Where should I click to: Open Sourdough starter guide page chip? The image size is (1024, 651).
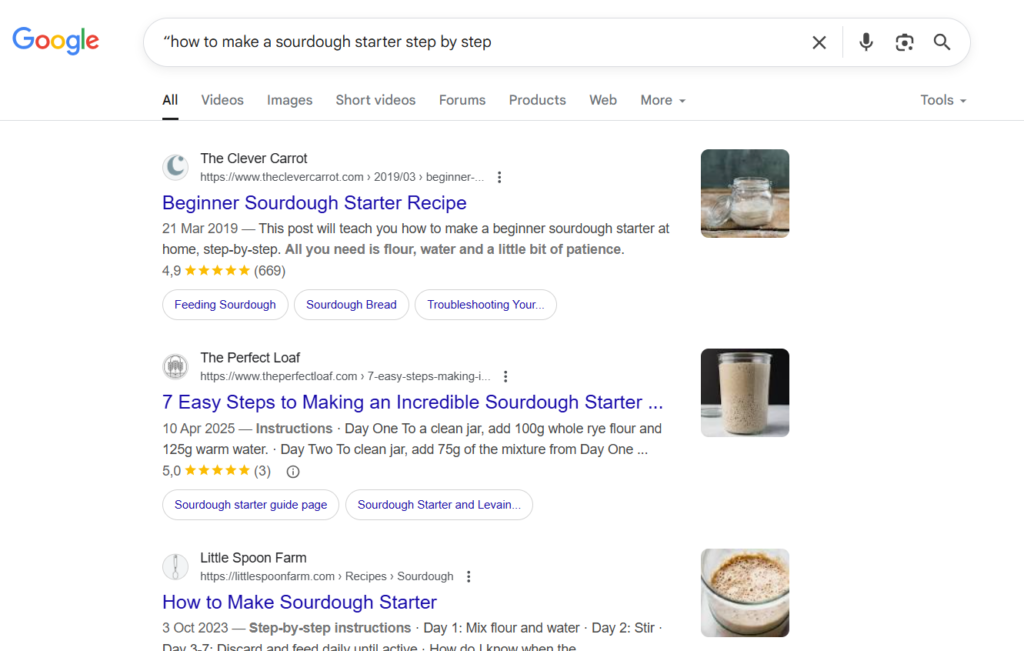(x=251, y=505)
